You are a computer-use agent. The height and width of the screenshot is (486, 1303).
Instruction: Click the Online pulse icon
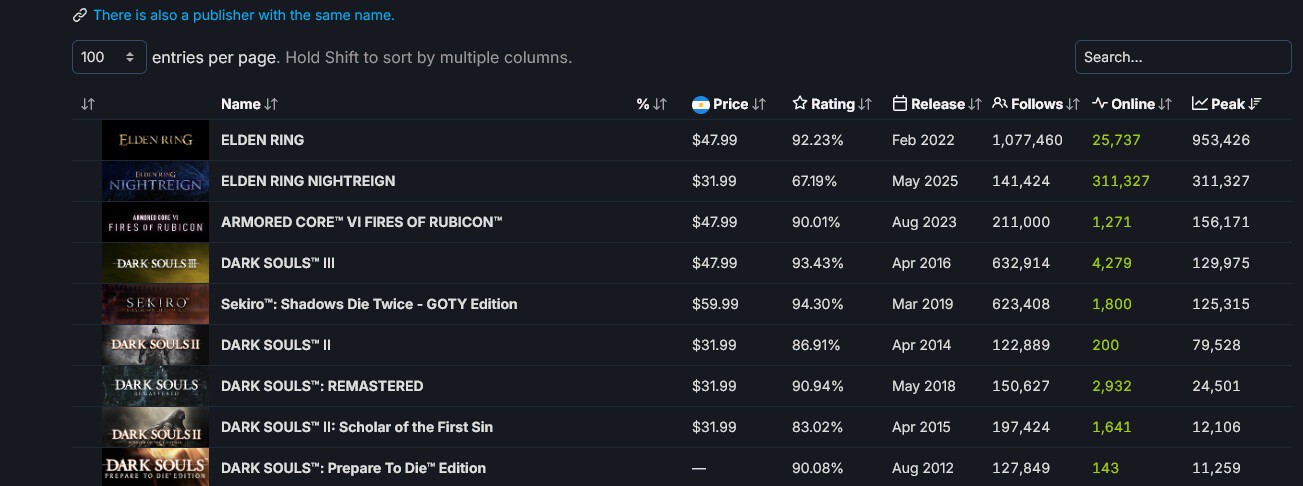(1100, 104)
